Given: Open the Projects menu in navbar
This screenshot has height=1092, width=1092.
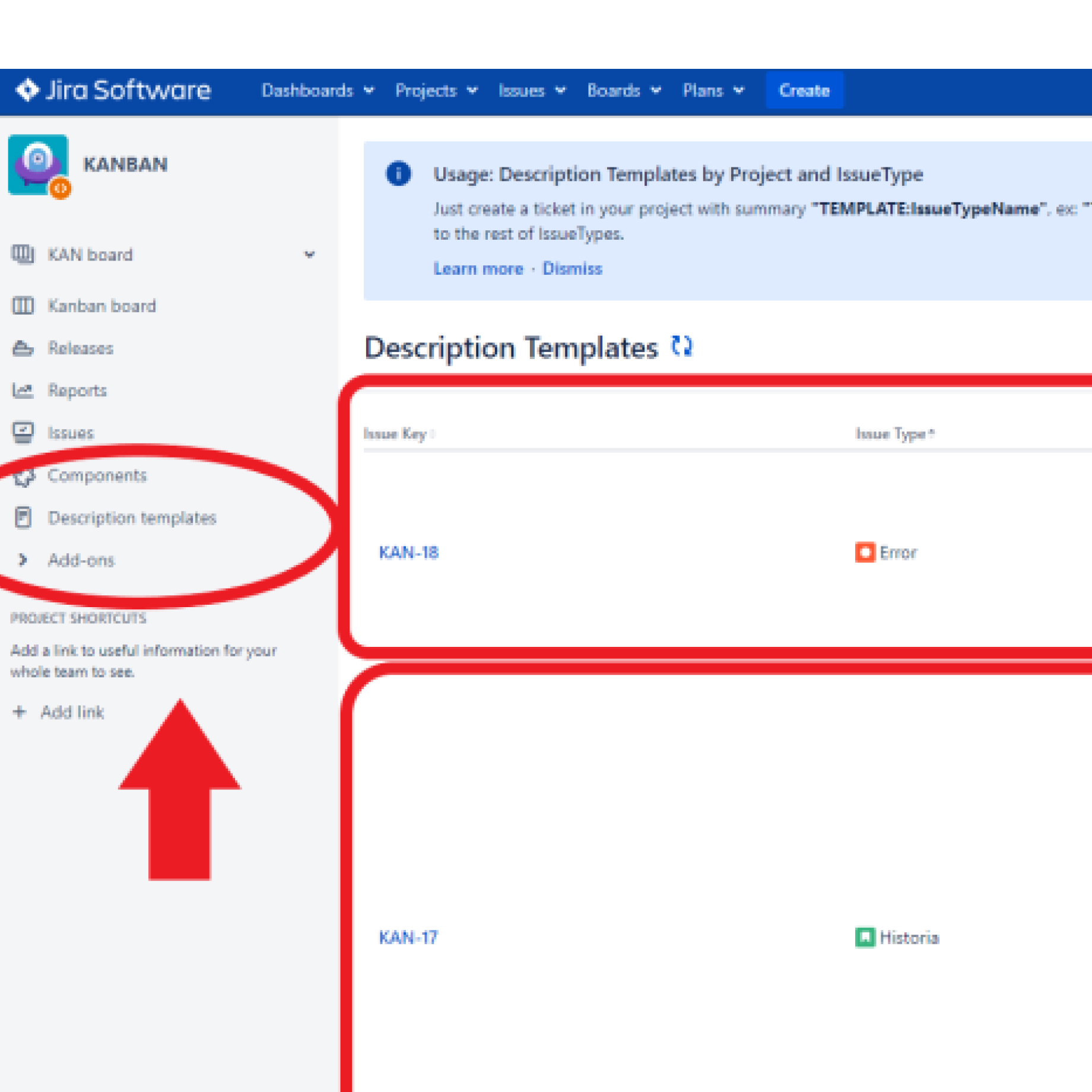Looking at the screenshot, I should [436, 91].
